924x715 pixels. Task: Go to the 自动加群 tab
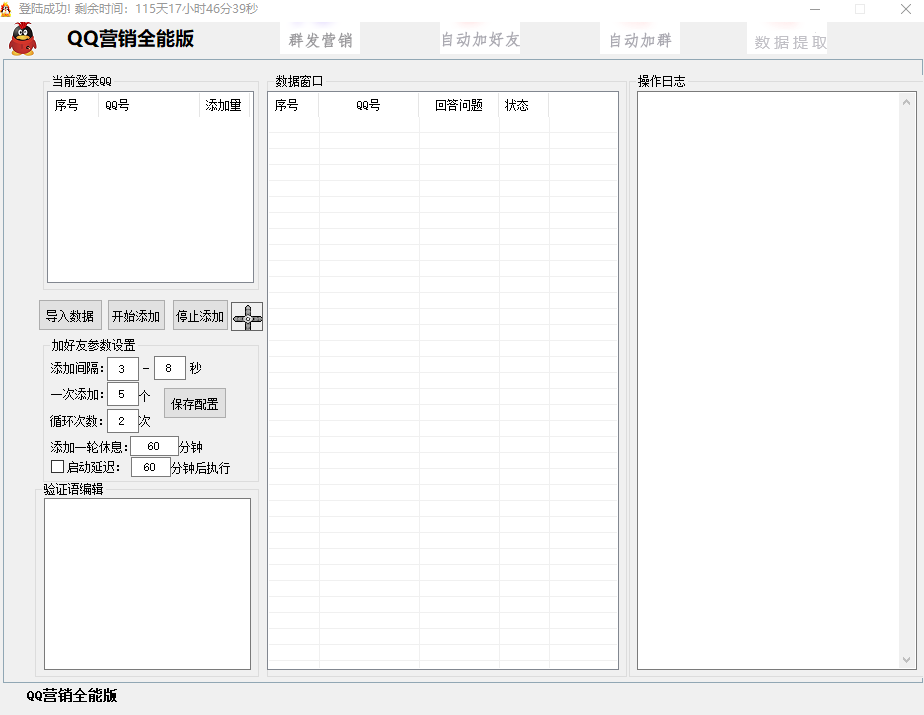click(640, 40)
